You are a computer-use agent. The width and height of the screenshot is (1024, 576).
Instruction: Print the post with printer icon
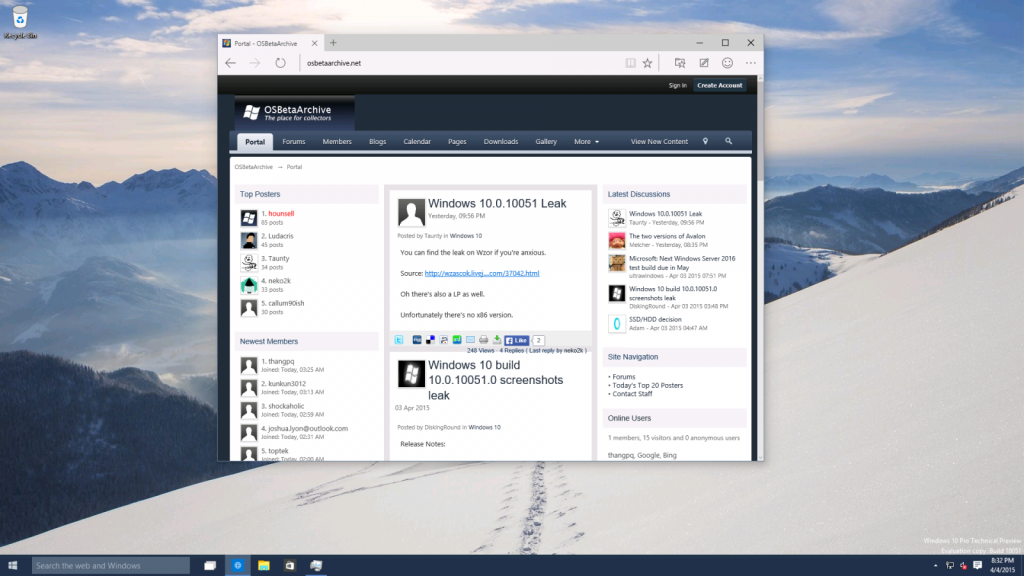tap(483, 340)
